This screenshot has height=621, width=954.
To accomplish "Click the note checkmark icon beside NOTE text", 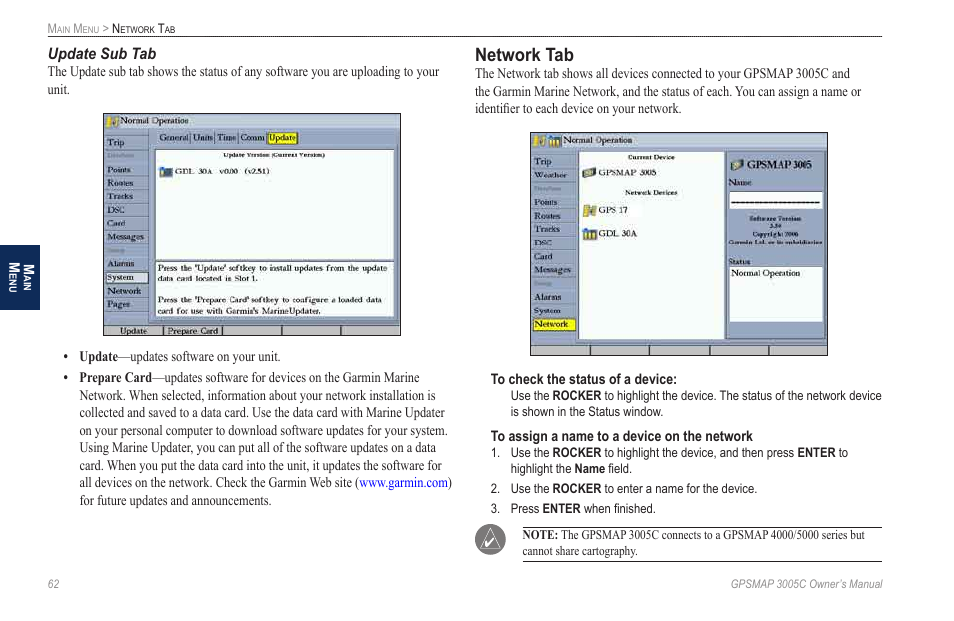I will point(490,539).
